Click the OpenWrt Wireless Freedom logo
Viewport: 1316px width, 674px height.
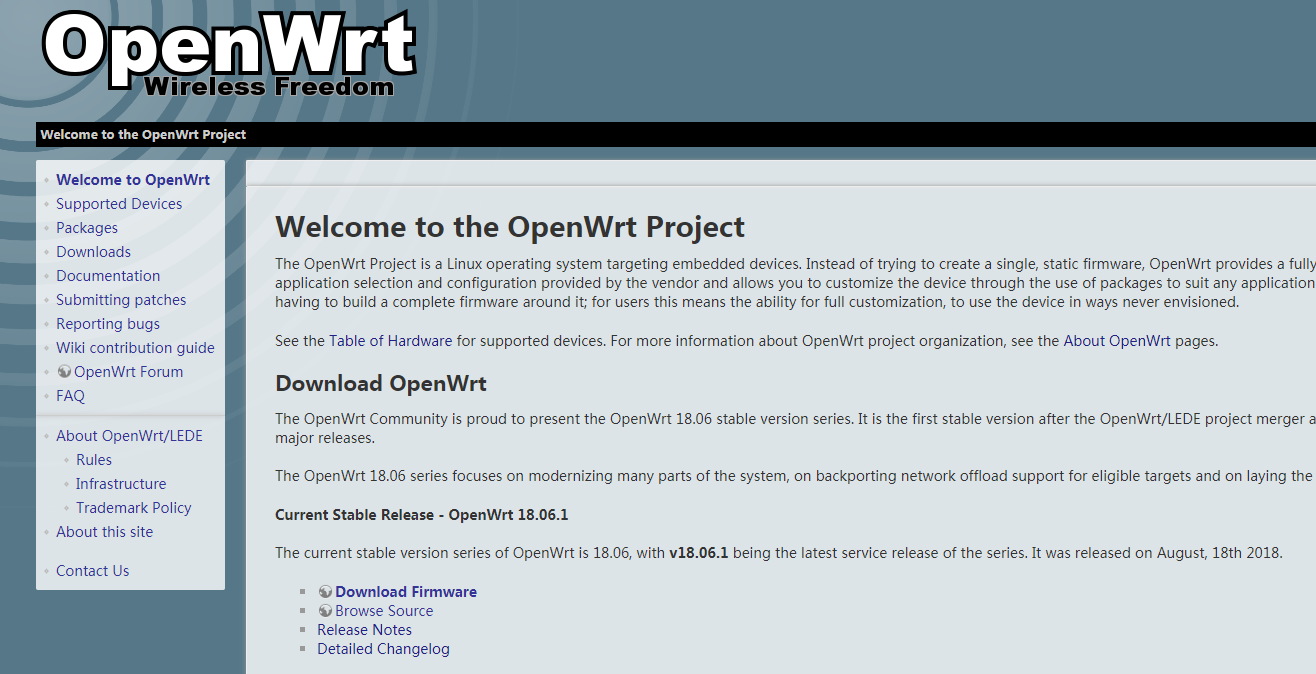click(229, 52)
